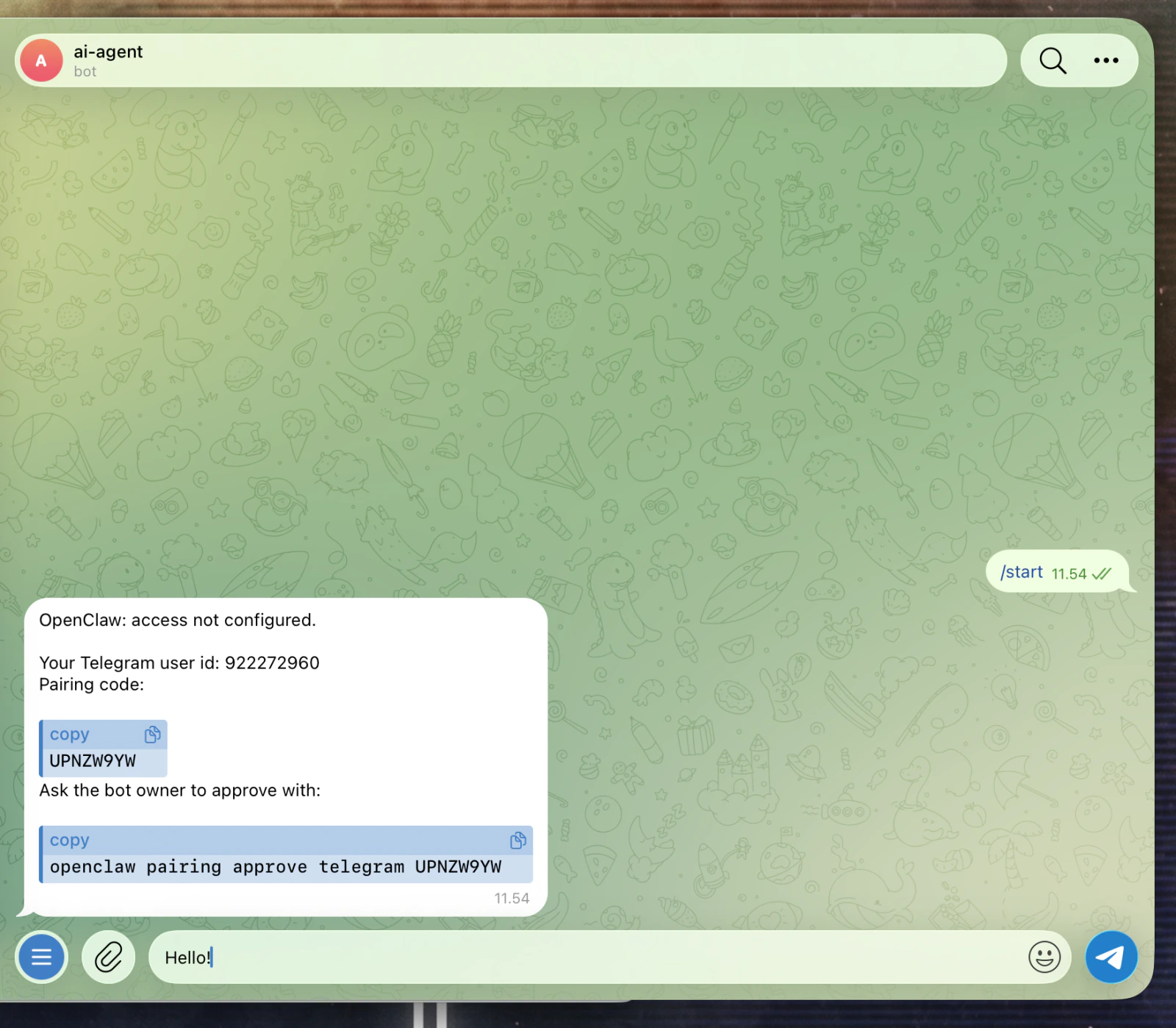The height and width of the screenshot is (1028, 1176).
Task: Click the /start command in sent message
Action: click(1022, 572)
